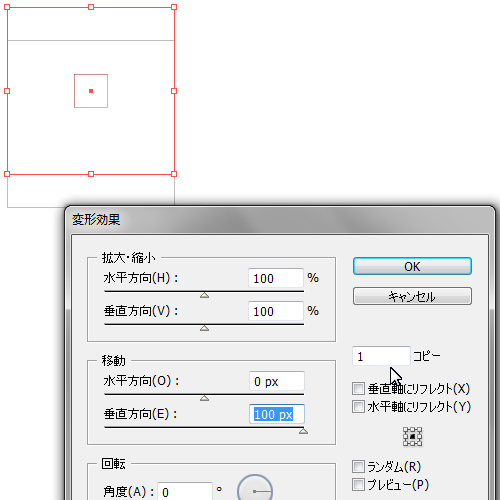The height and width of the screenshot is (500, 500).
Task: Click the bottom-middle bounding box handle
Action: pyautogui.click(x=91, y=174)
